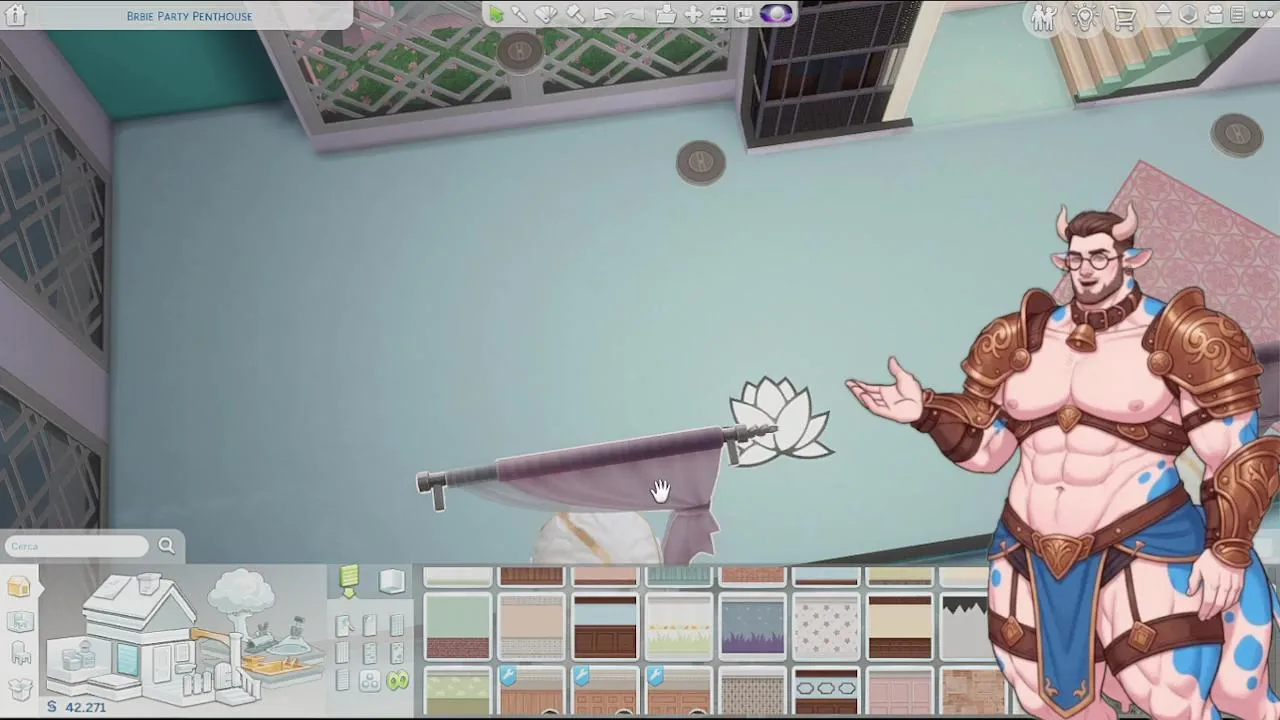
Task: Change floor level with up-down arrows
Action: 1163,15
